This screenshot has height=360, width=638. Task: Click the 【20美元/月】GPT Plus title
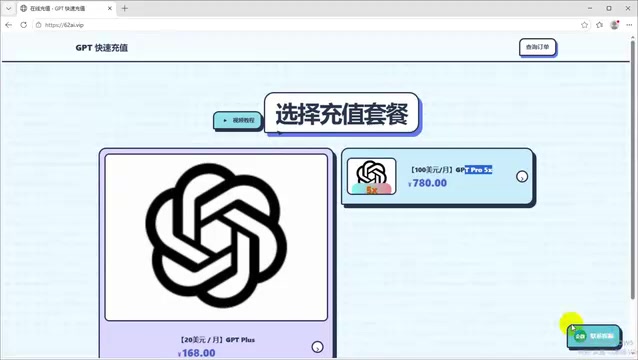(217, 340)
